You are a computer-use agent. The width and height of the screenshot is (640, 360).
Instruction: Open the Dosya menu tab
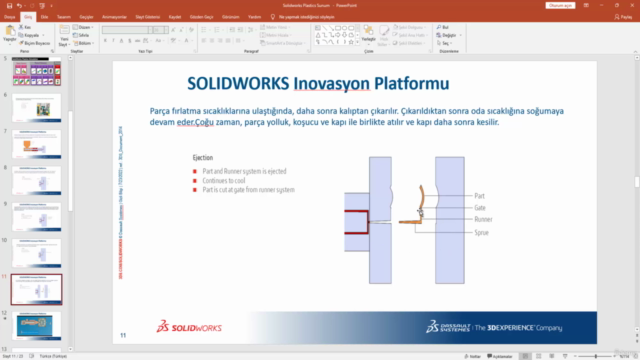tap(9, 17)
